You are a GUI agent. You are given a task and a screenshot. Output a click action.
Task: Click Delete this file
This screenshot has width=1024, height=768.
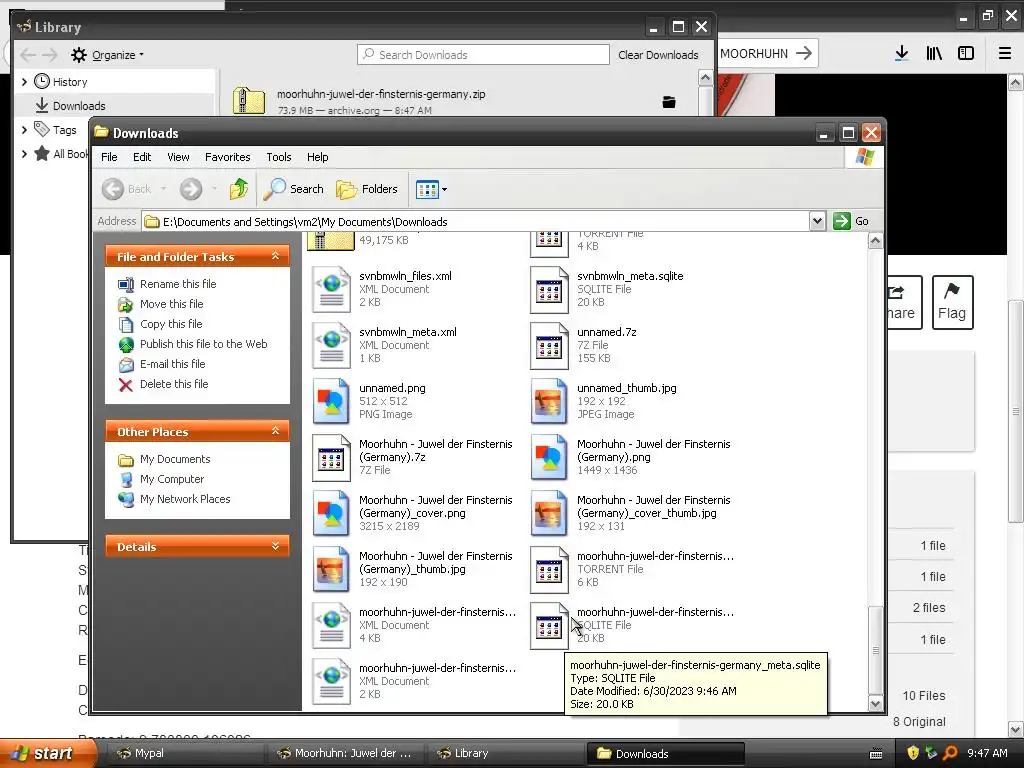click(x=174, y=384)
